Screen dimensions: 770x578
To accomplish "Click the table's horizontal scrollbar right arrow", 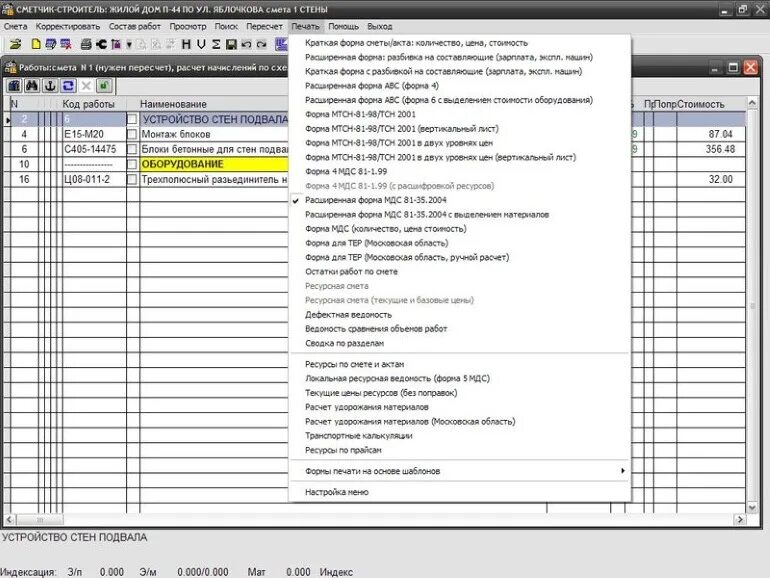I will click(x=740, y=519).
